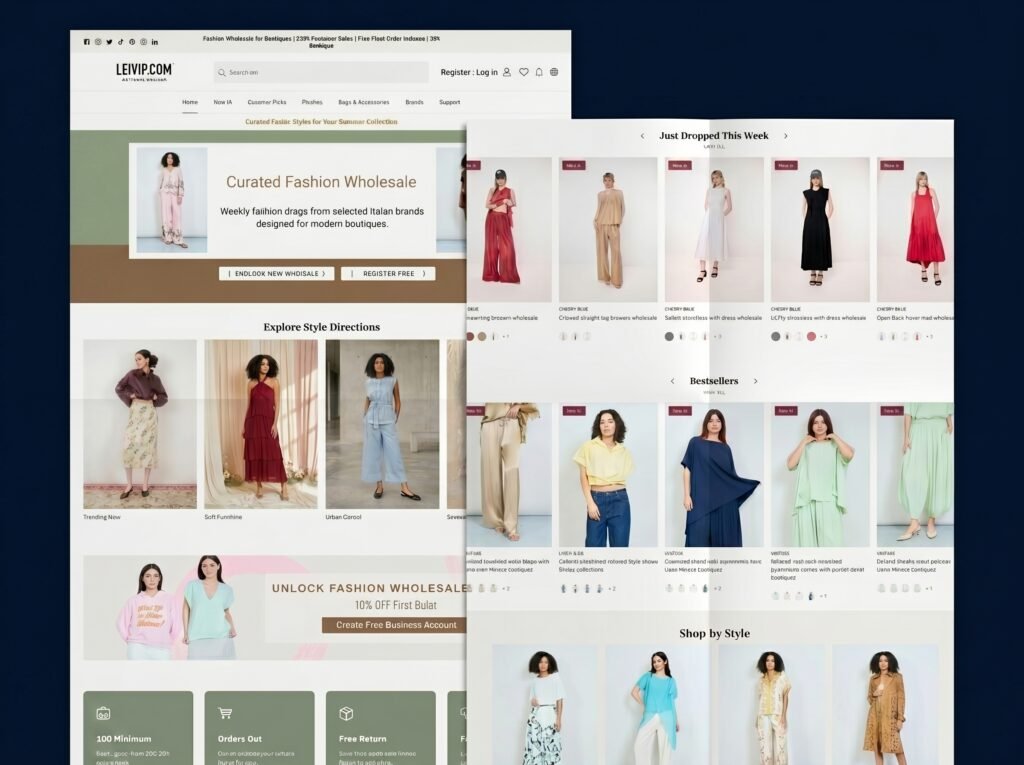Open the black sleeveless dress product
Screen dimensions: 1024x765
point(820,229)
